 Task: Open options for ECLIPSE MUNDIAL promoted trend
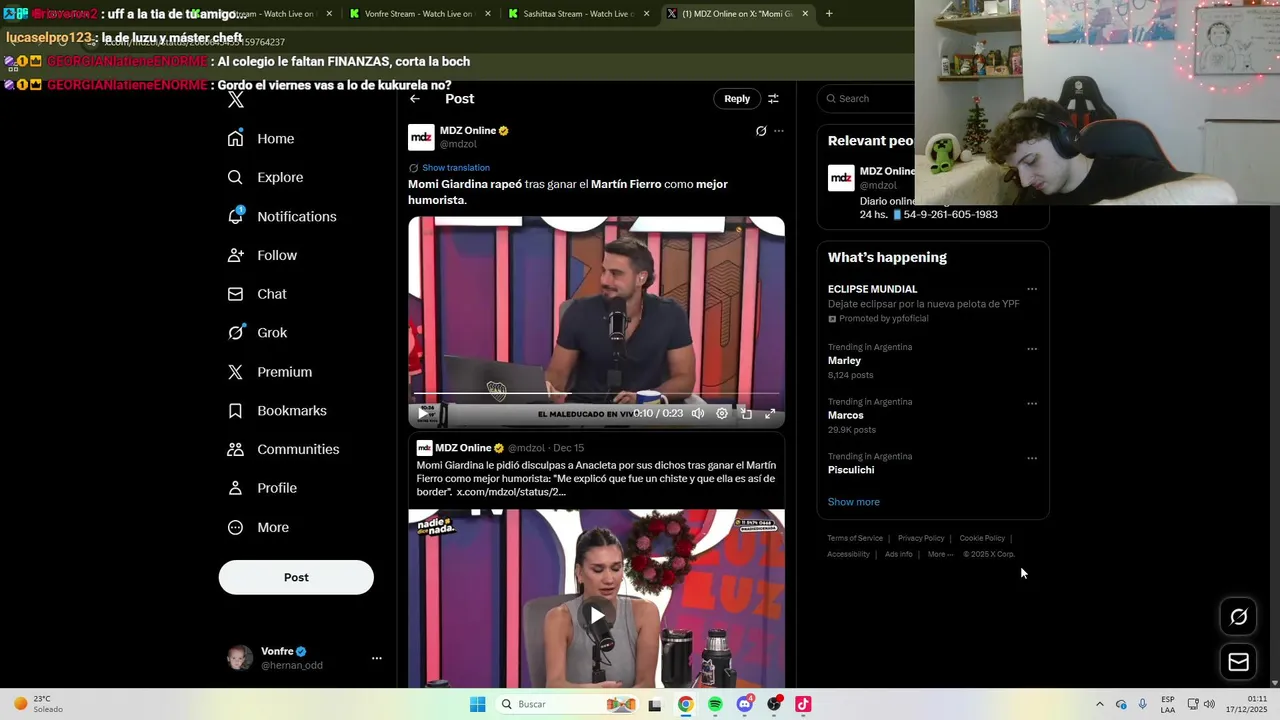tap(1032, 289)
